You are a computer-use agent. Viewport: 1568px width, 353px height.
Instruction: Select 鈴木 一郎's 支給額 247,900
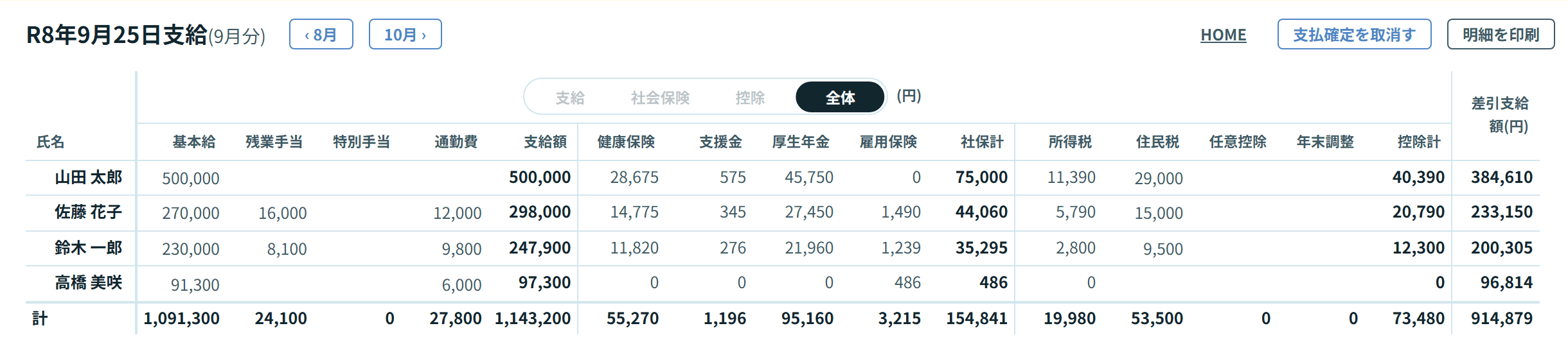point(540,248)
